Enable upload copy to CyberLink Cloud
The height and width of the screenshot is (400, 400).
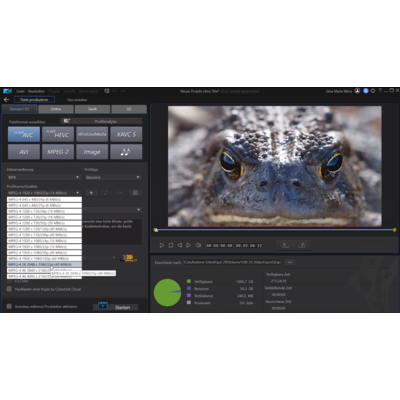click(9, 289)
